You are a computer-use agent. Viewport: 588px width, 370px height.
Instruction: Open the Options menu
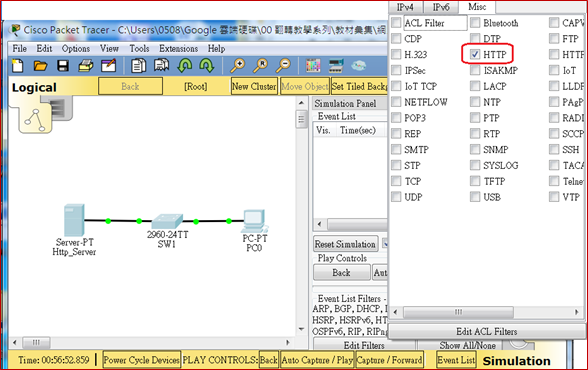(x=76, y=49)
